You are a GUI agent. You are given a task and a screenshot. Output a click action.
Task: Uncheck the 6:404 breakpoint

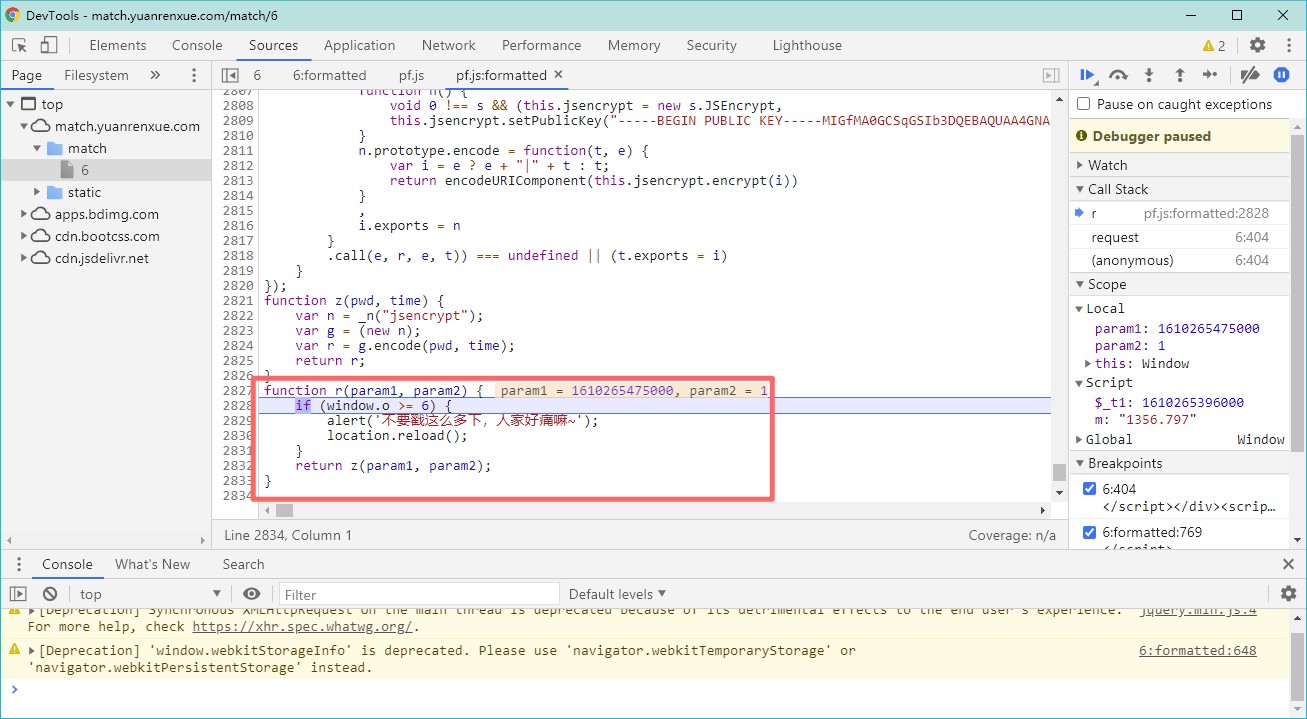(x=1089, y=489)
